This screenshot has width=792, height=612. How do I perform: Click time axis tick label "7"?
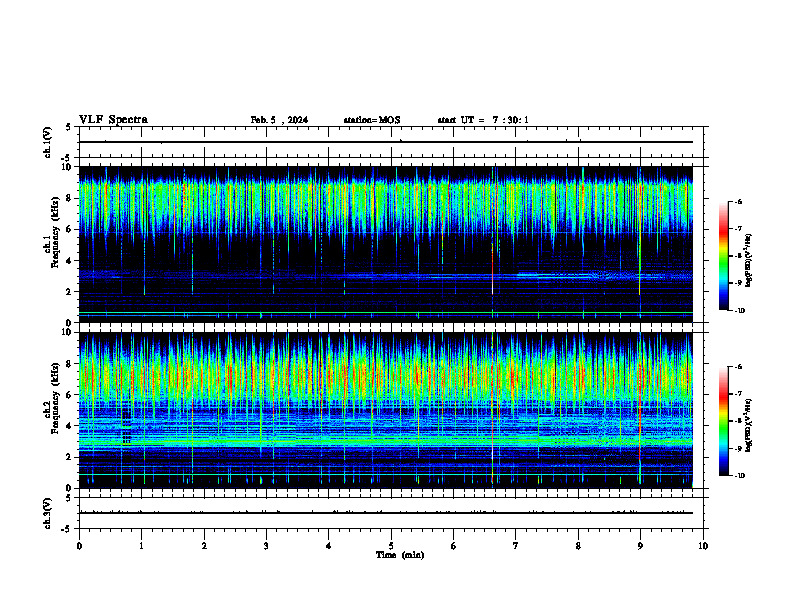(516, 546)
